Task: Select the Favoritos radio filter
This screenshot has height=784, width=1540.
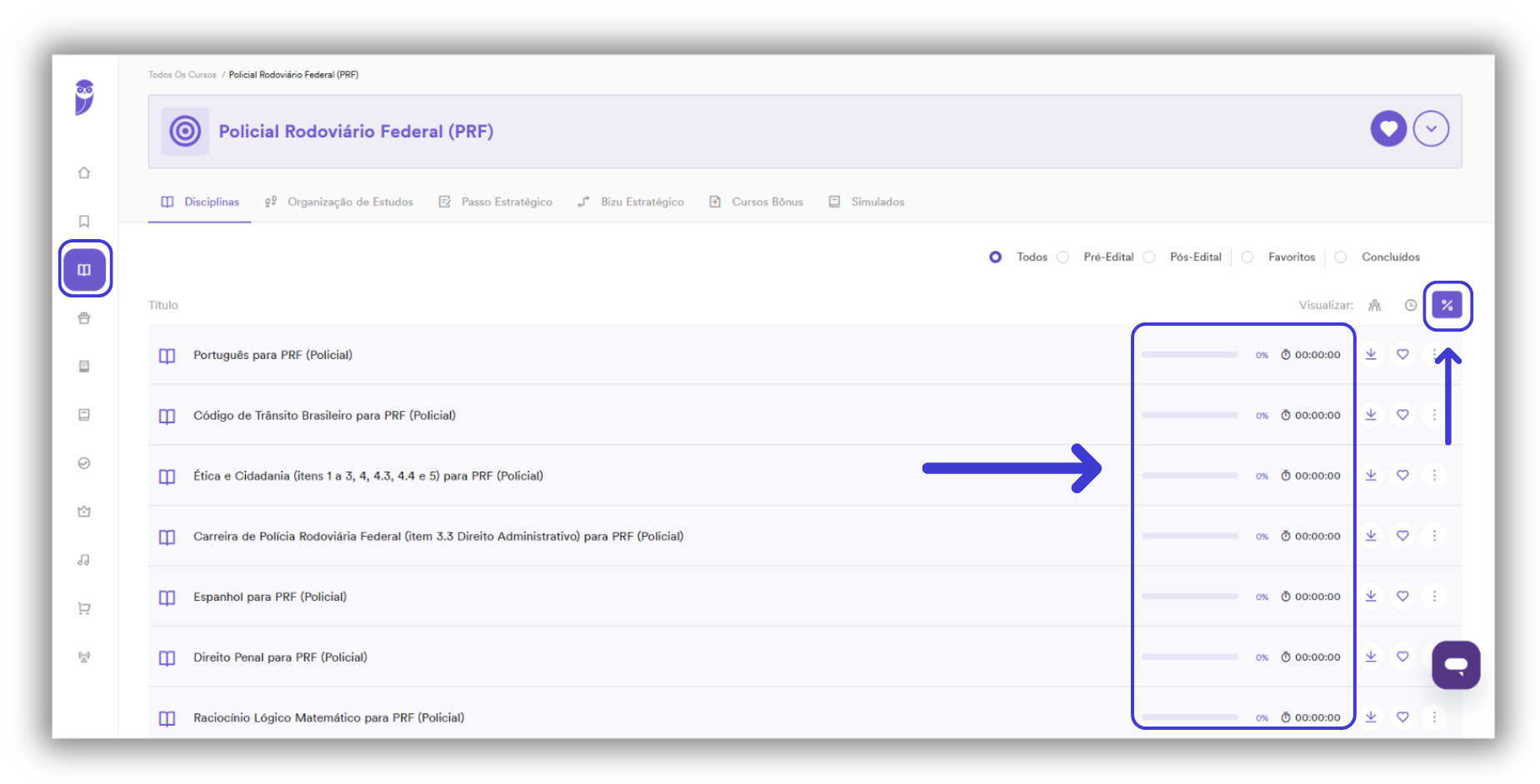Action: click(x=1247, y=257)
